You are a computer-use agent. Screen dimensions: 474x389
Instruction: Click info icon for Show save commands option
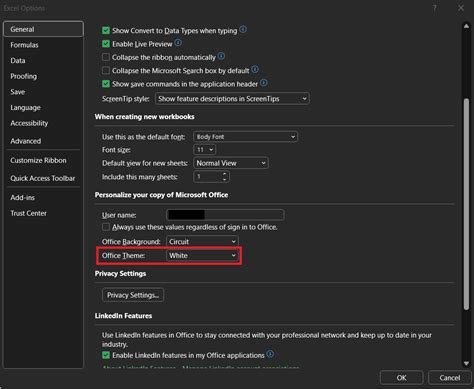coord(263,83)
